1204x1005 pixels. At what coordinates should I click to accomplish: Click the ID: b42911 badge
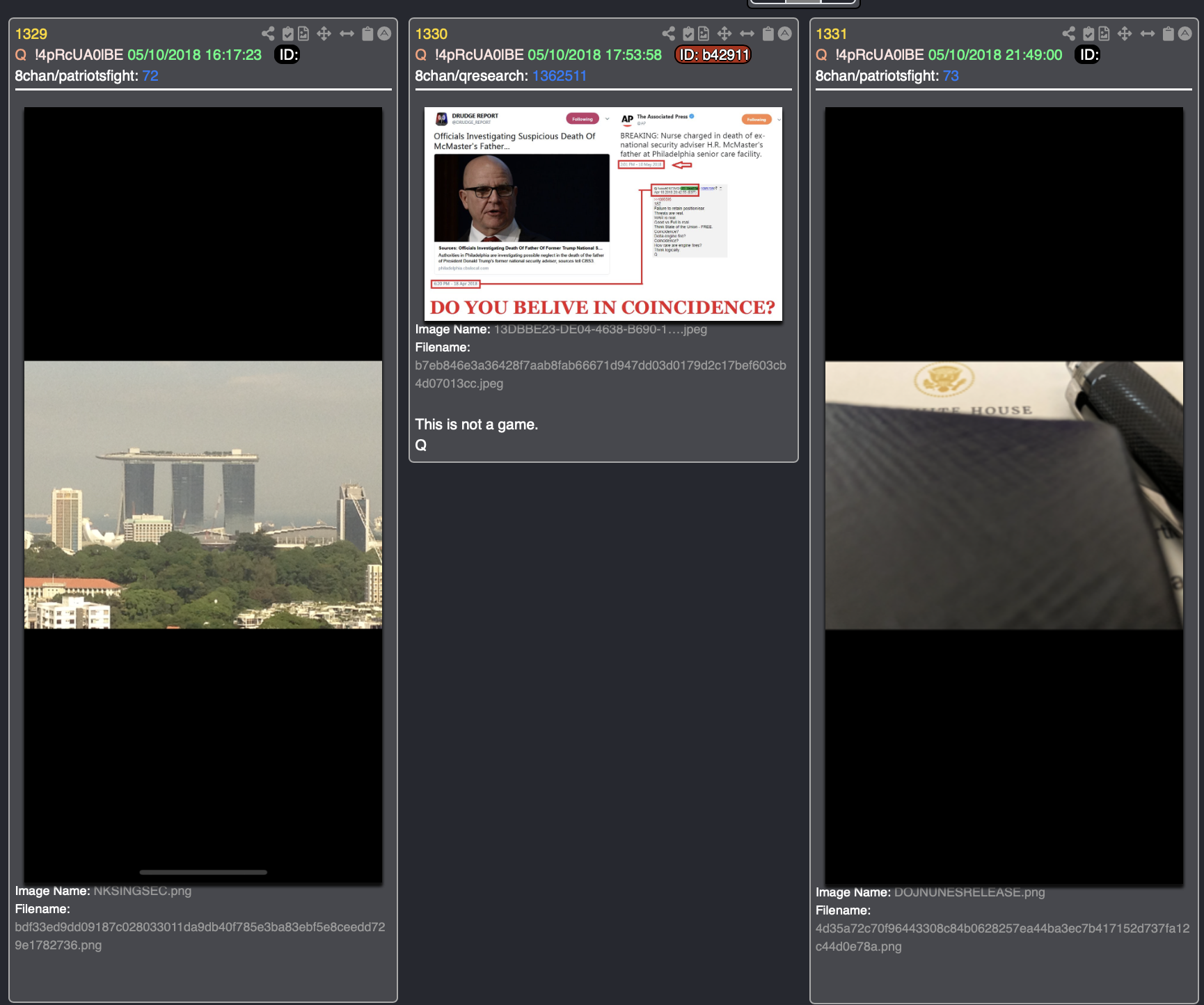713,55
